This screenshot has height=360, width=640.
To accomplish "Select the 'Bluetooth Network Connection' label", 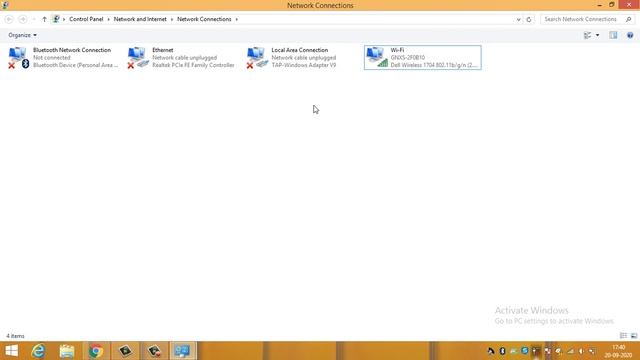I will pyautogui.click(x=72, y=50).
